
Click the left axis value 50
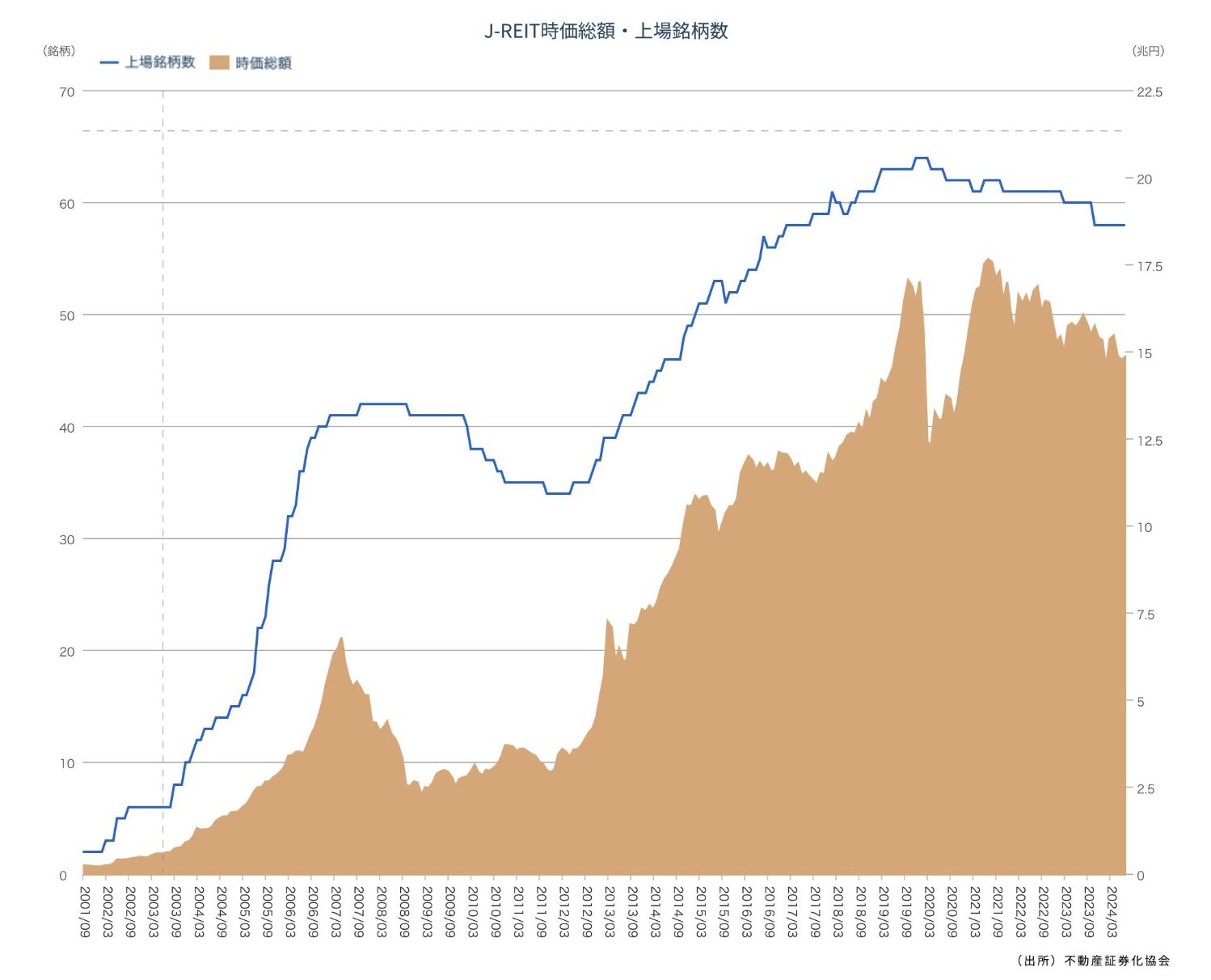click(66, 315)
